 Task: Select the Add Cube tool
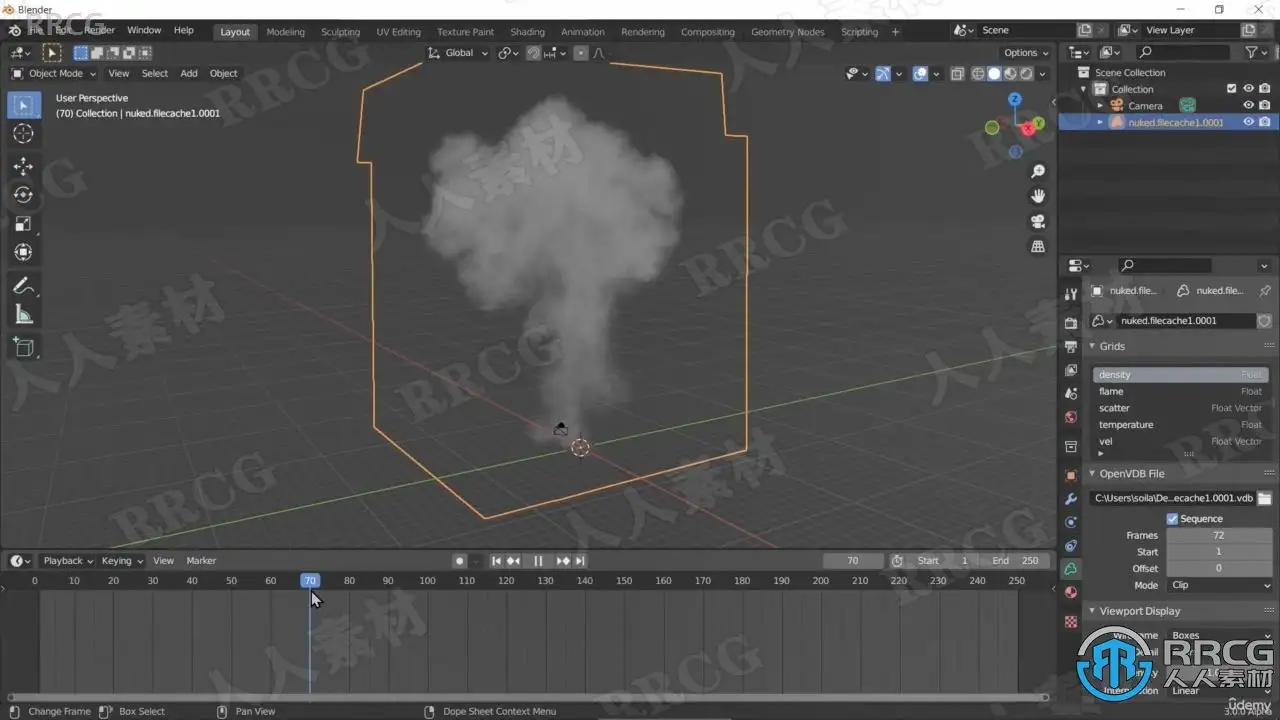pyautogui.click(x=23, y=348)
